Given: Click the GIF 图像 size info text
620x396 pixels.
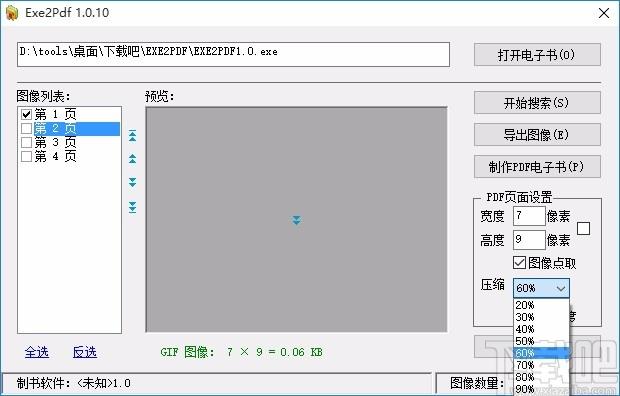Looking at the screenshot, I should (x=241, y=352).
